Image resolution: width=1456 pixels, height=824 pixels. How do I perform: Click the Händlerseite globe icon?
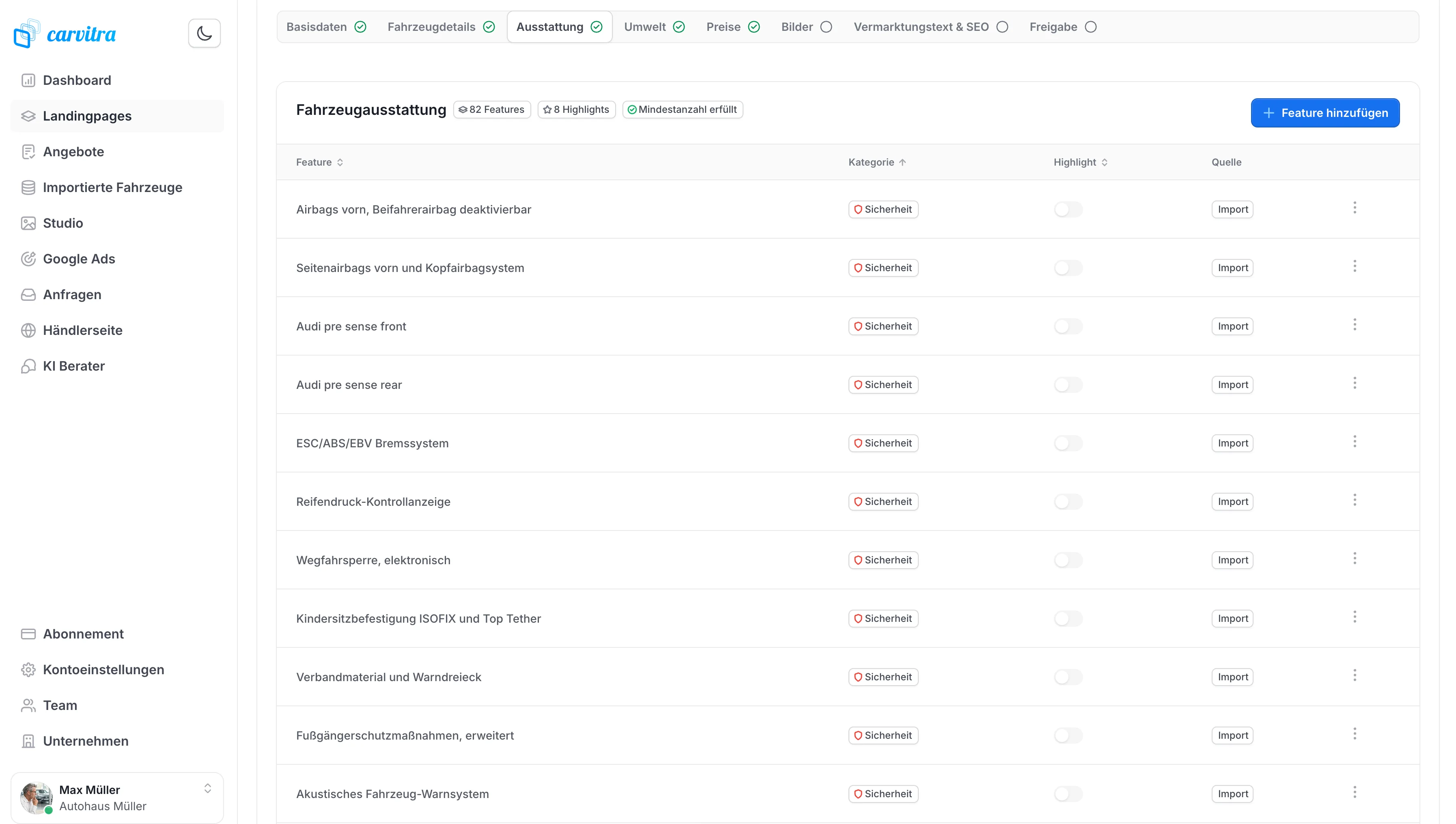(28, 330)
